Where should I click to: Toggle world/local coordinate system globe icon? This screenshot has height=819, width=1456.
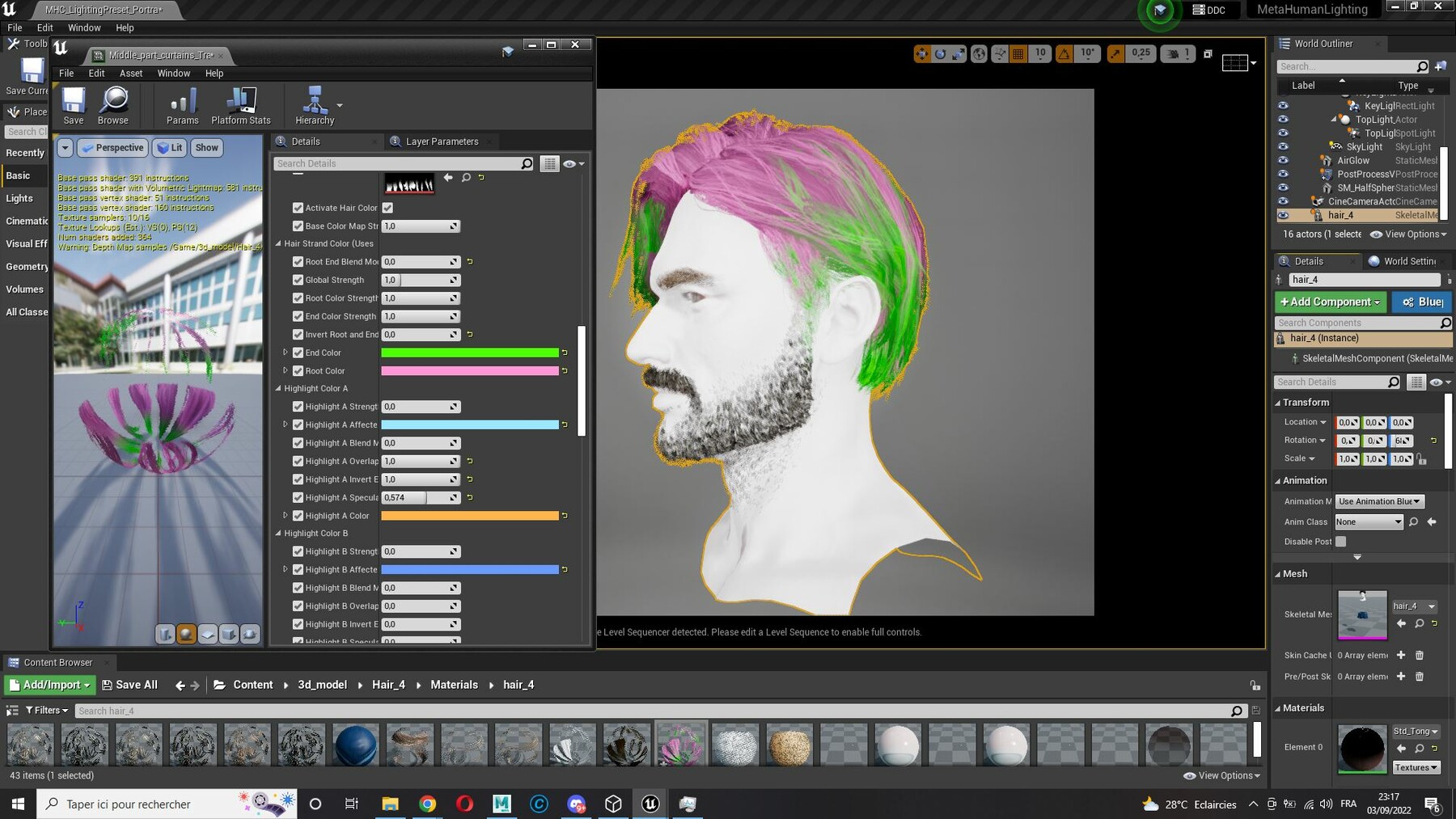click(x=979, y=53)
